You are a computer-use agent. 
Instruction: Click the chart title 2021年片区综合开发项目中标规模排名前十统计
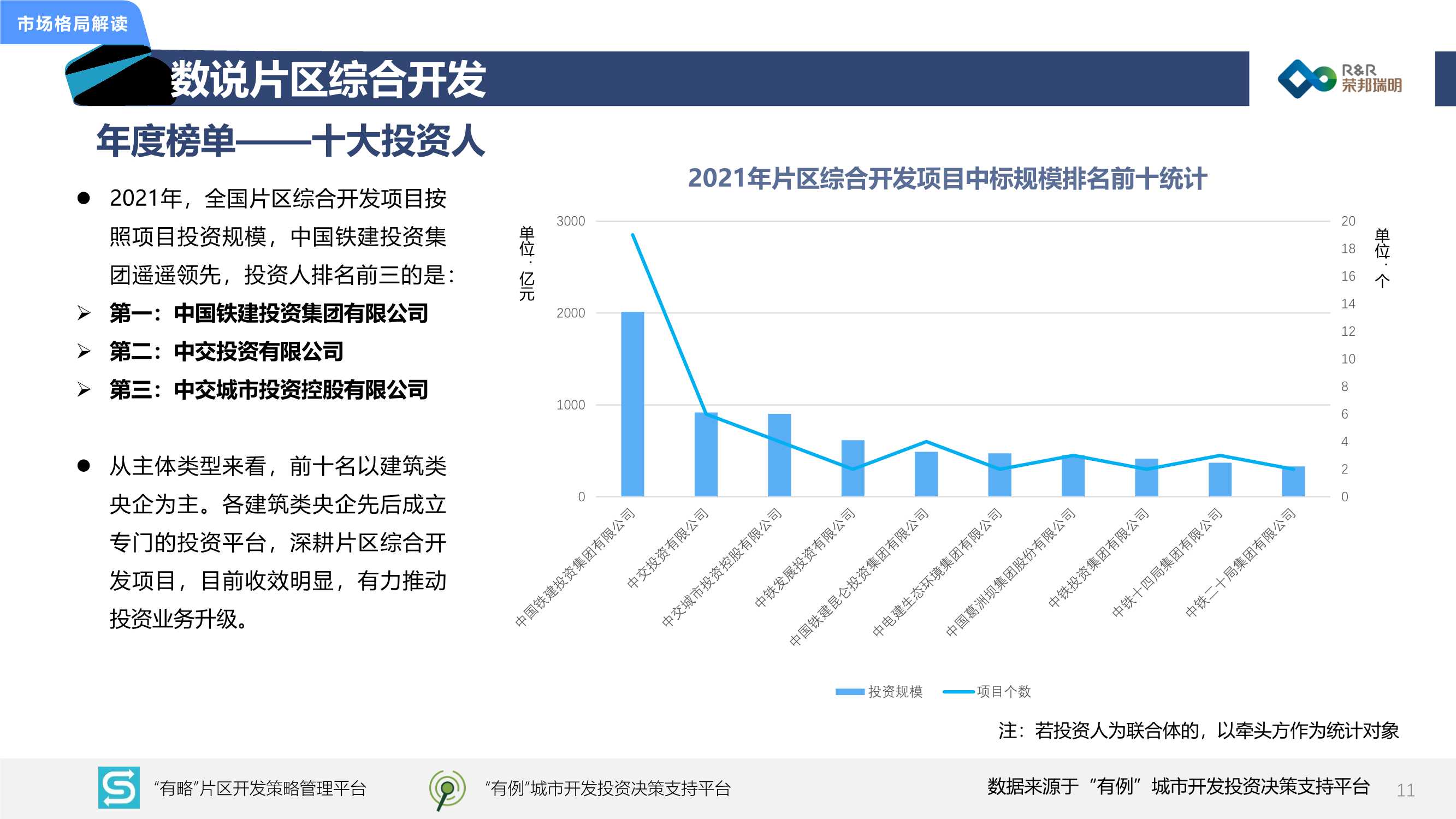[x=948, y=178]
